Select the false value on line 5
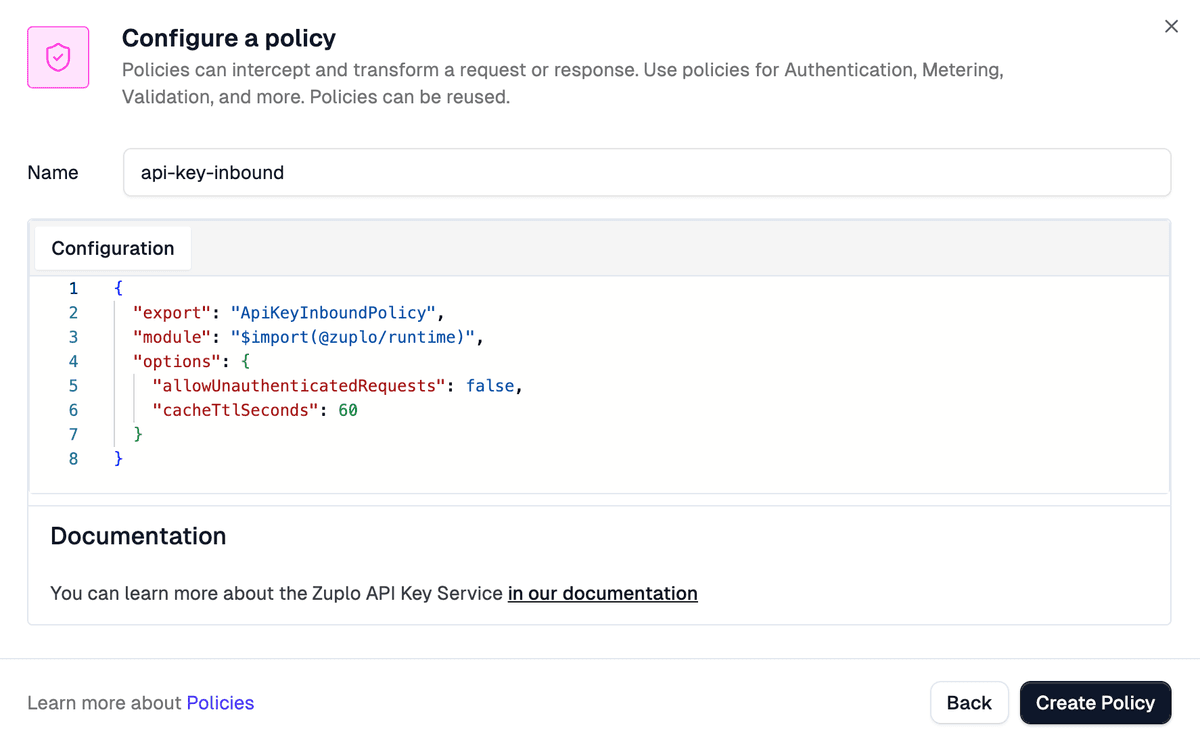Image resolution: width=1200 pixels, height=741 pixels. 490,385
